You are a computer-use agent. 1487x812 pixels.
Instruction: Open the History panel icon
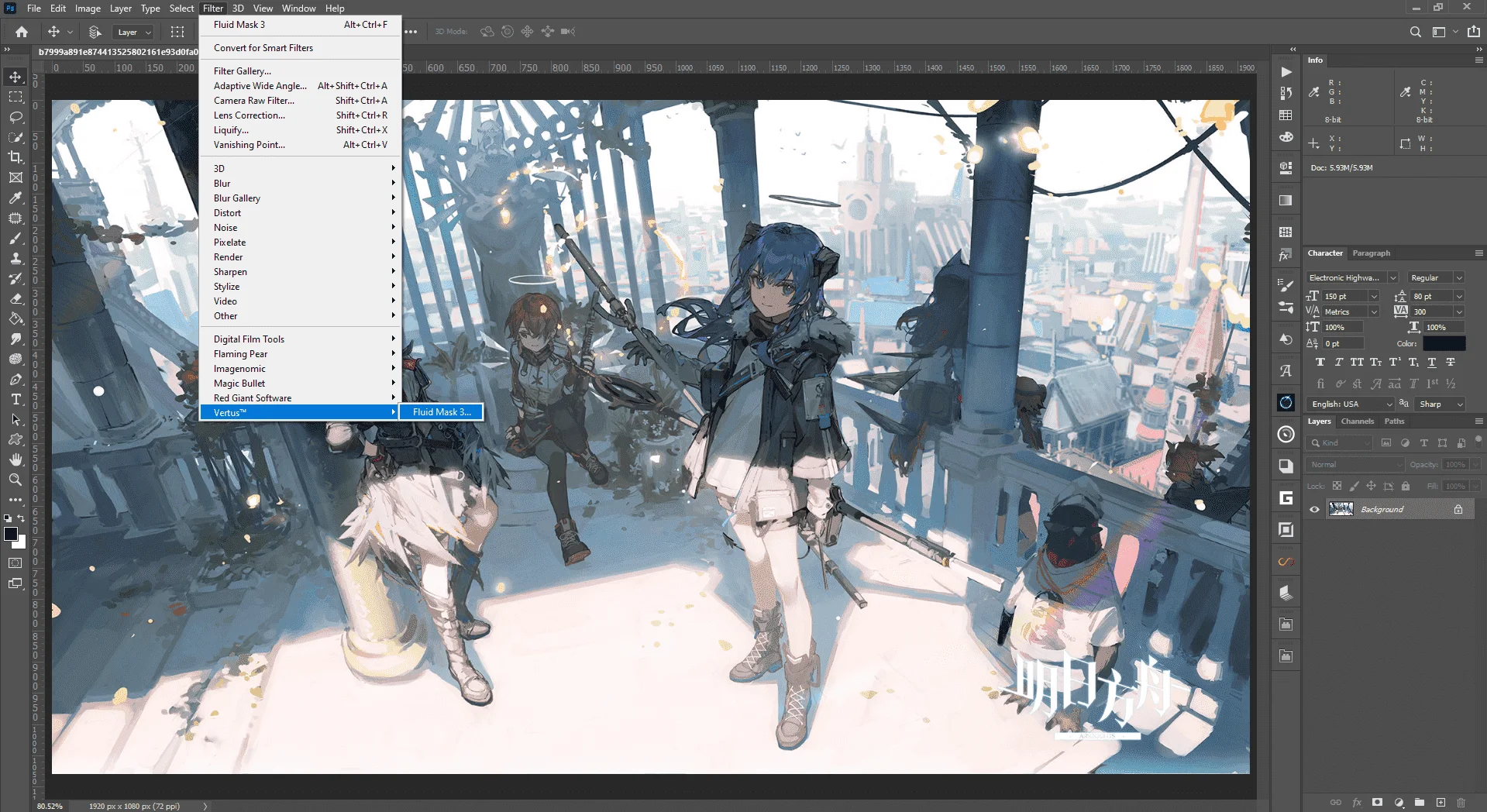click(1286, 93)
